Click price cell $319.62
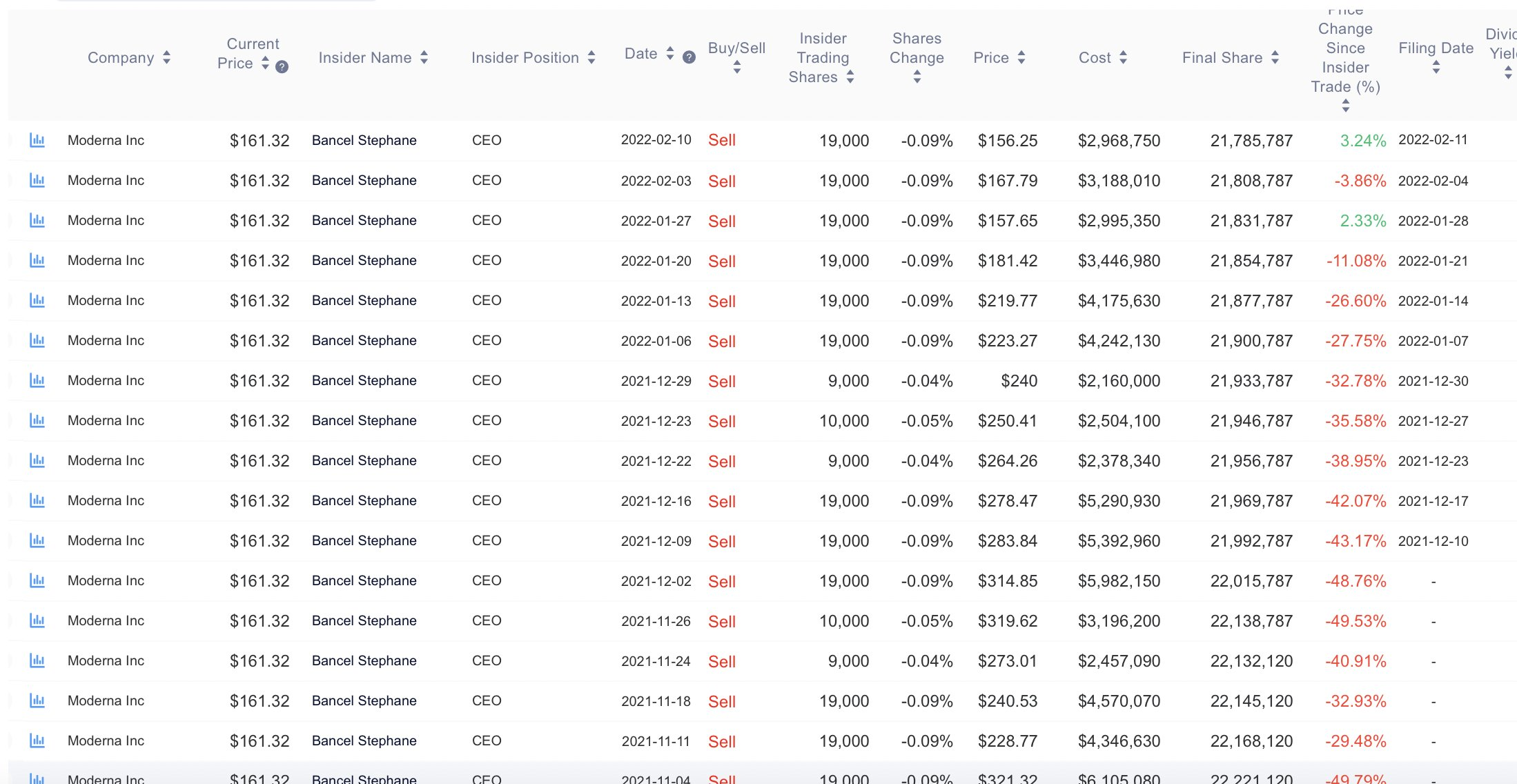The width and height of the screenshot is (1517, 784). 1008,621
